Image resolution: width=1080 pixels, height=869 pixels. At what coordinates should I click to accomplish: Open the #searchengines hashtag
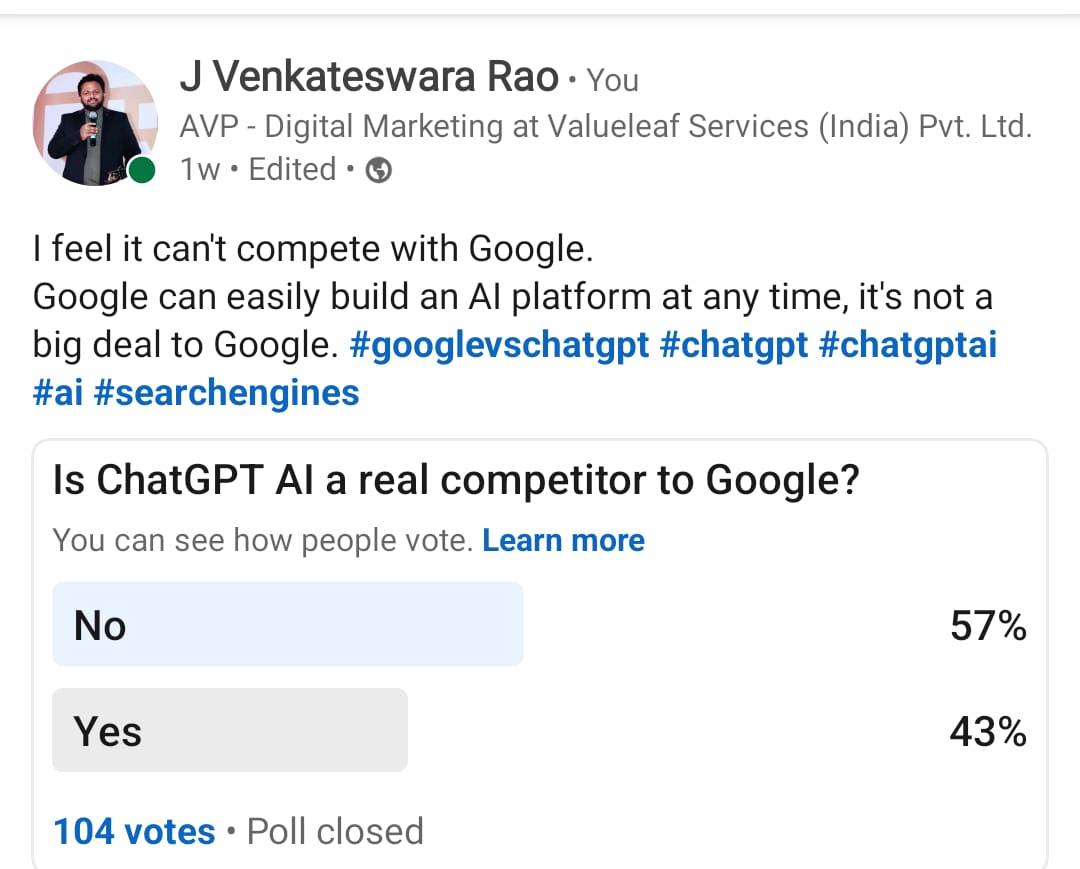226,392
